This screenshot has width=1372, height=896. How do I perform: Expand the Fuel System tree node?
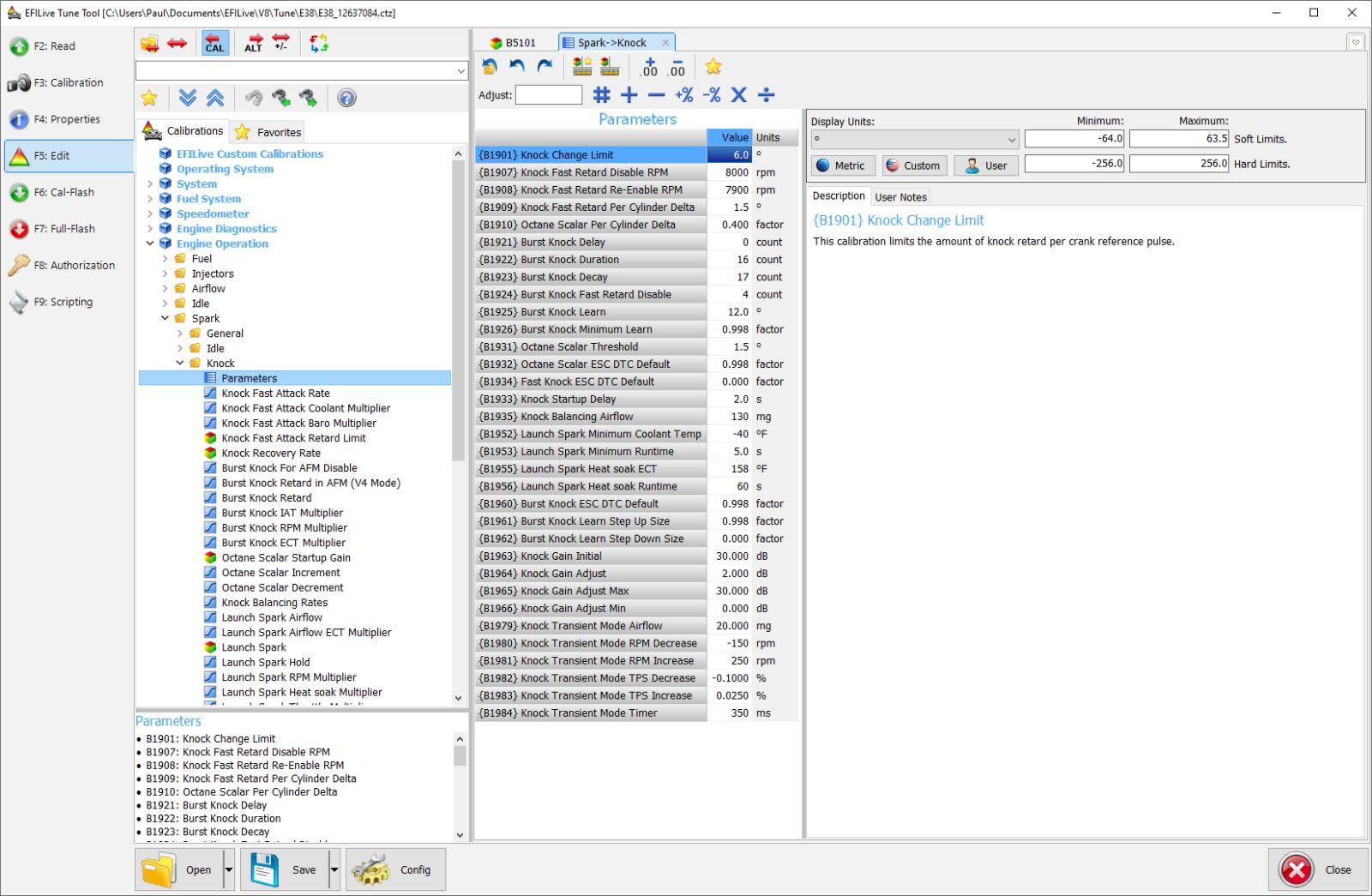pos(150,199)
